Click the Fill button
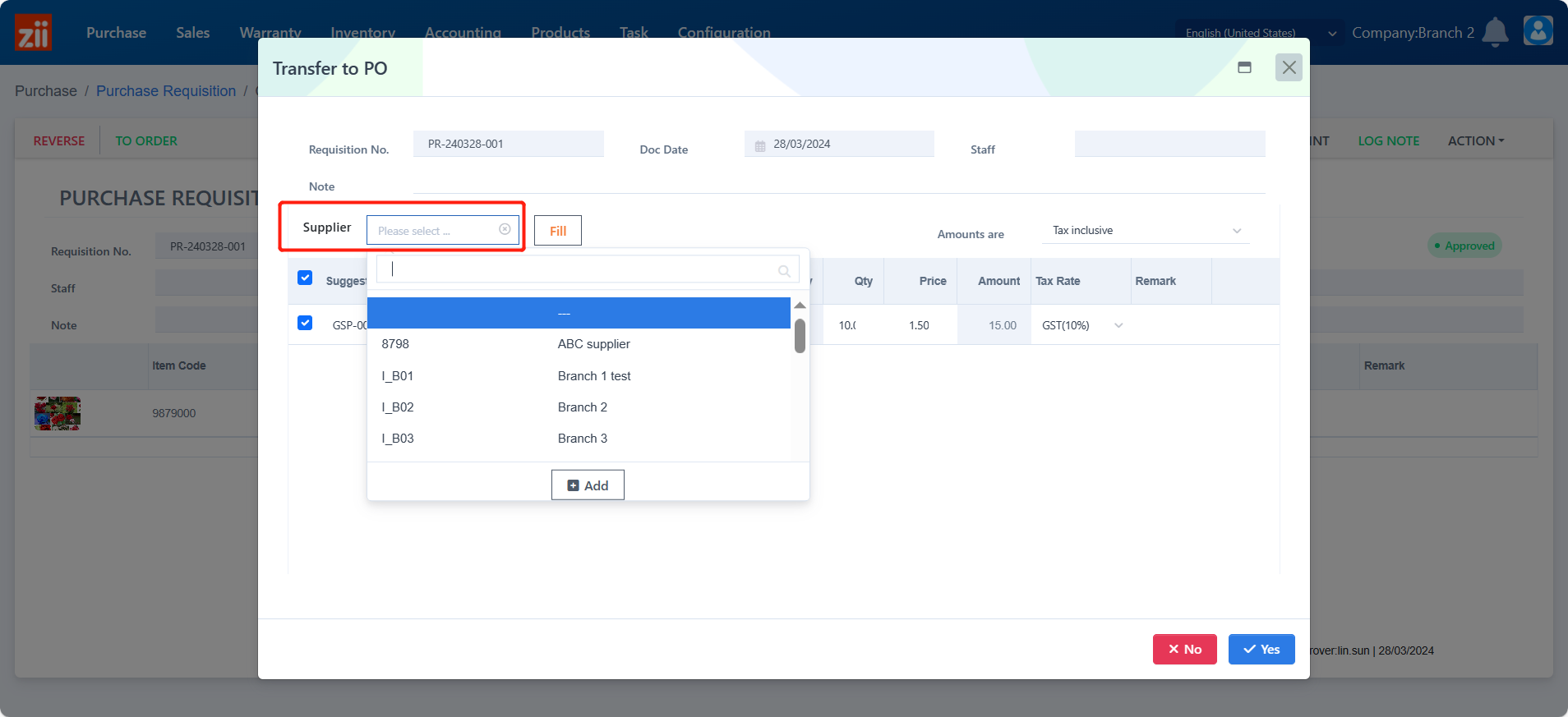Image resolution: width=1568 pixels, height=717 pixels. point(558,231)
